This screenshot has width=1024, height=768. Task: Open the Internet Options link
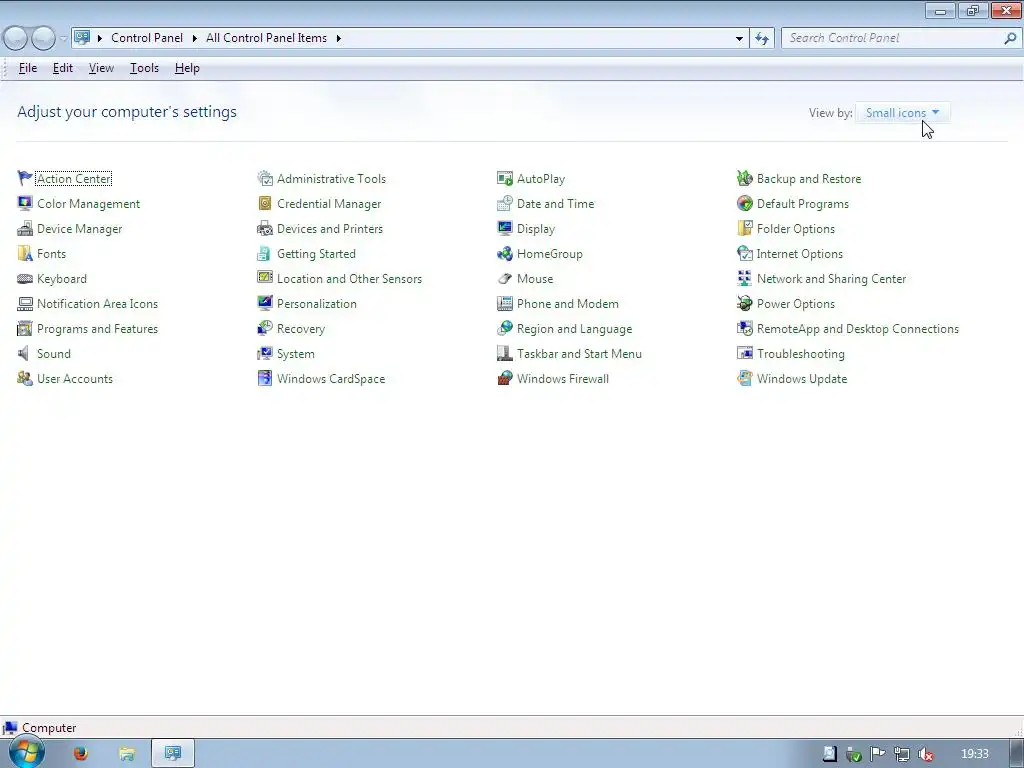coord(800,253)
